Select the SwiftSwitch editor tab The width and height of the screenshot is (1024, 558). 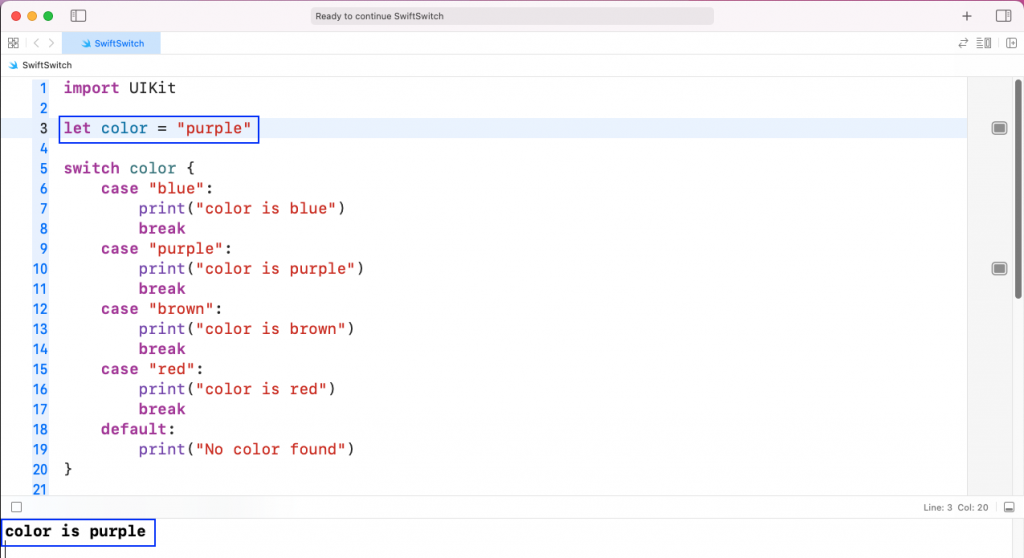tap(112, 43)
